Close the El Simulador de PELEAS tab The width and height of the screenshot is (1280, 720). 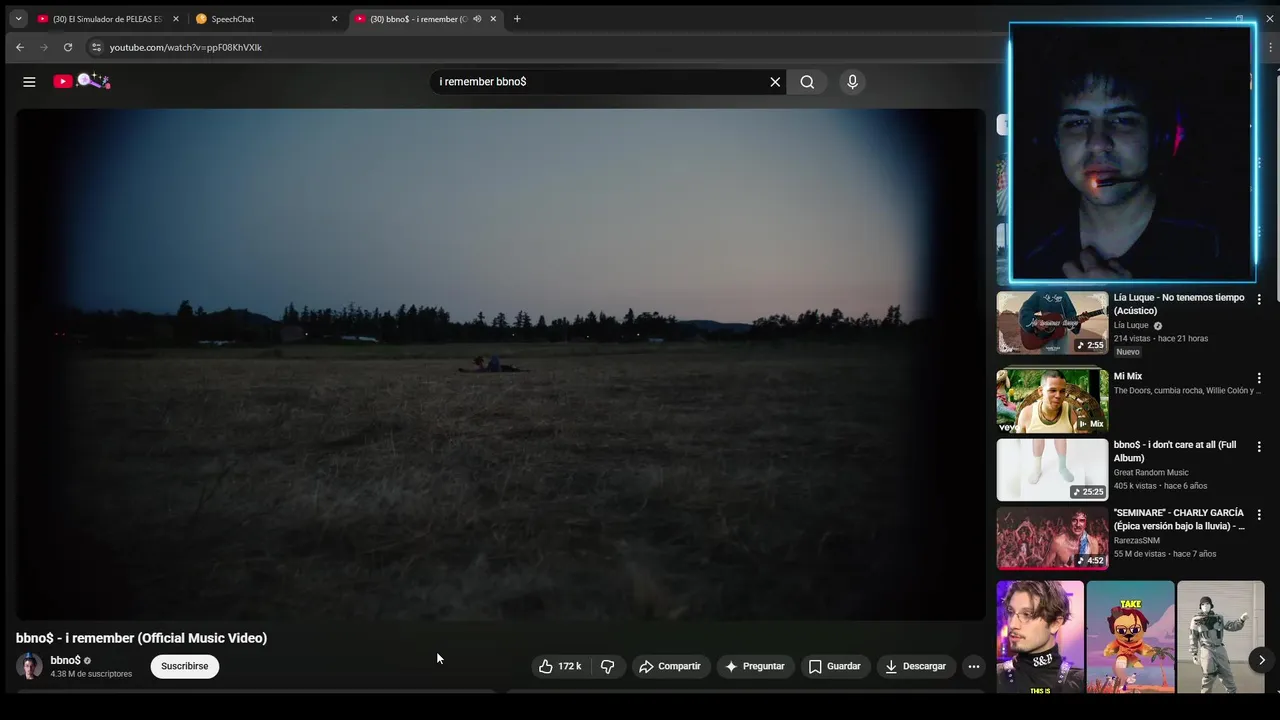click(x=176, y=19)
